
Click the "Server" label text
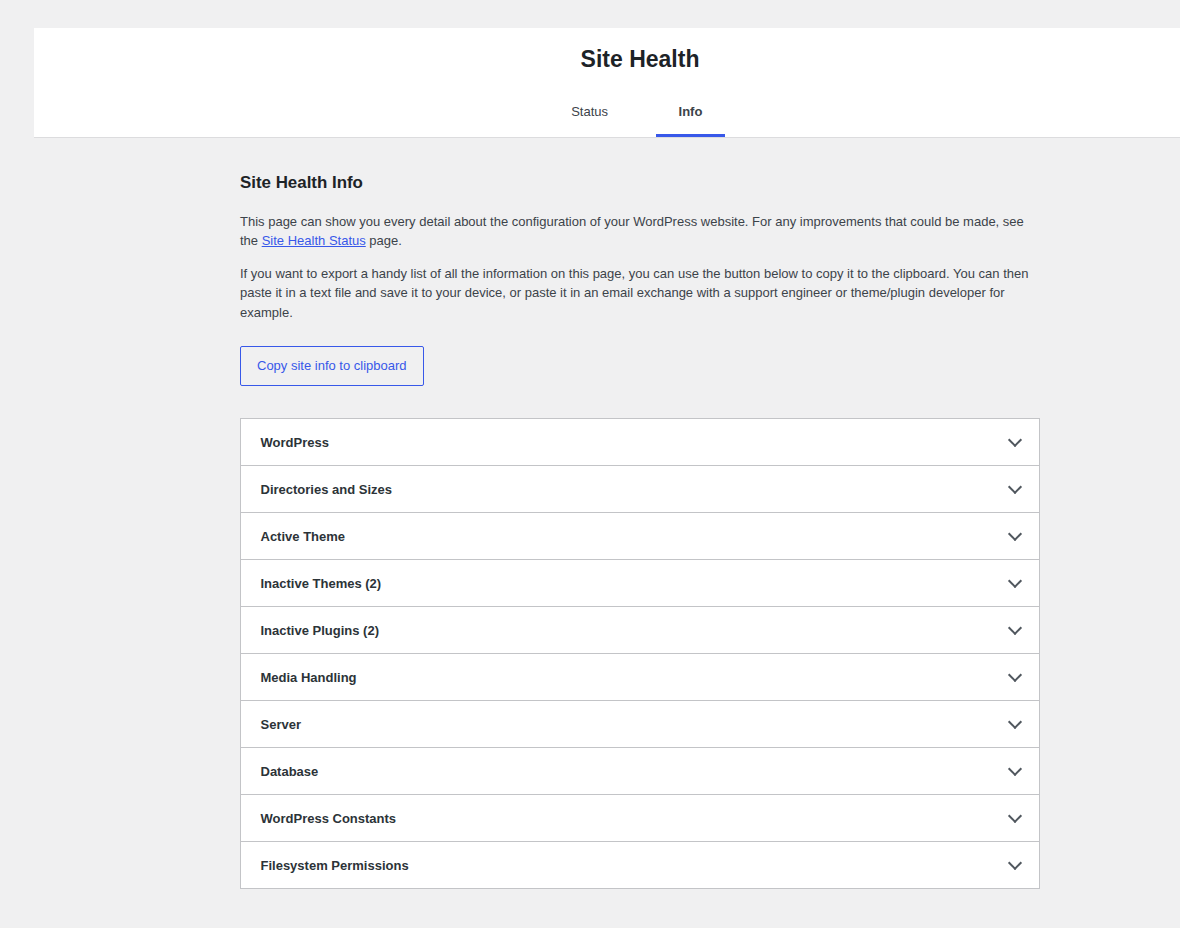(x=281, y=725)
